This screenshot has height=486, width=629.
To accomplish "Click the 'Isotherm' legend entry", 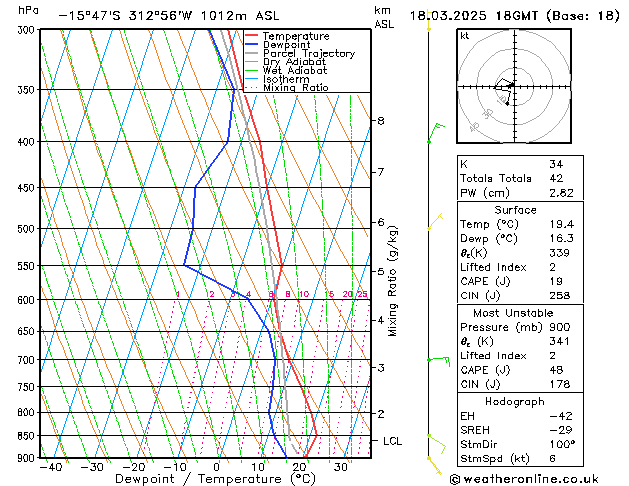I will point(286,79).
